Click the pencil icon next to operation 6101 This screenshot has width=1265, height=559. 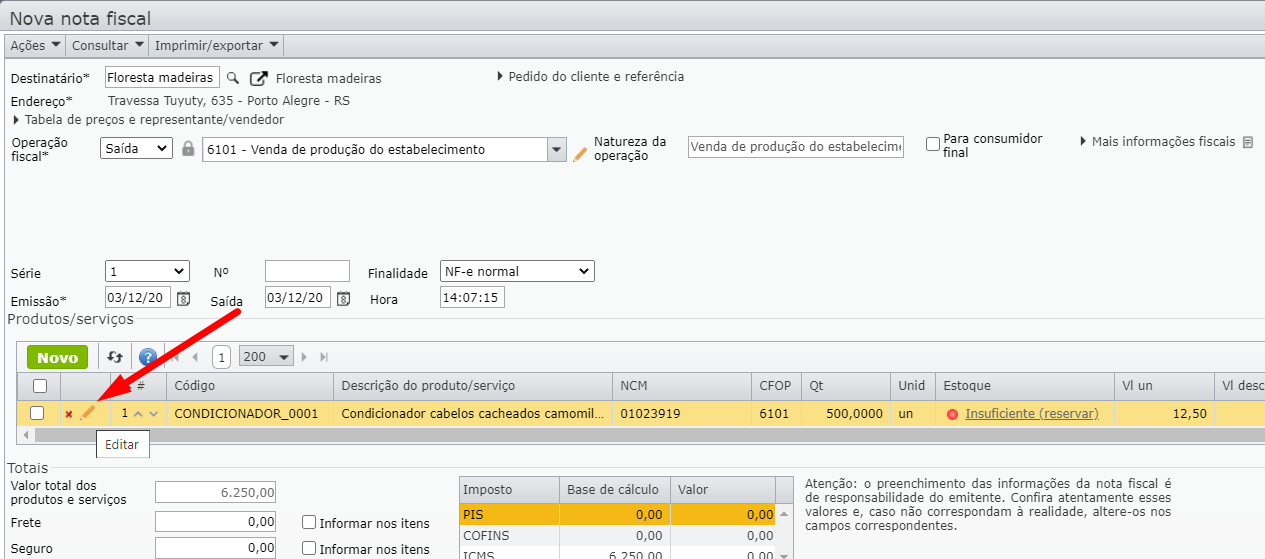click(x=580, y=154)
